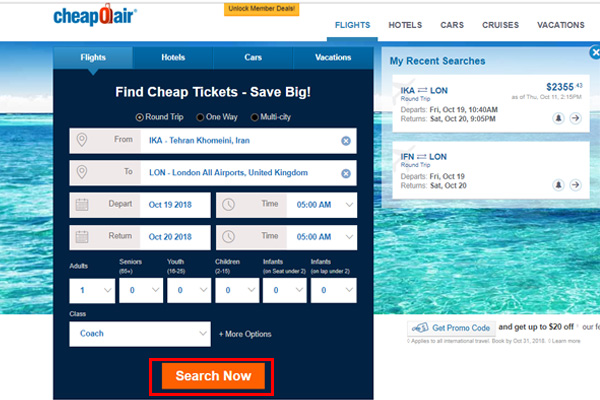This screenshot has width=600, height=400.
Task: Click the arrow icon for IKA-LON recent search
Action: pos(575,118)
